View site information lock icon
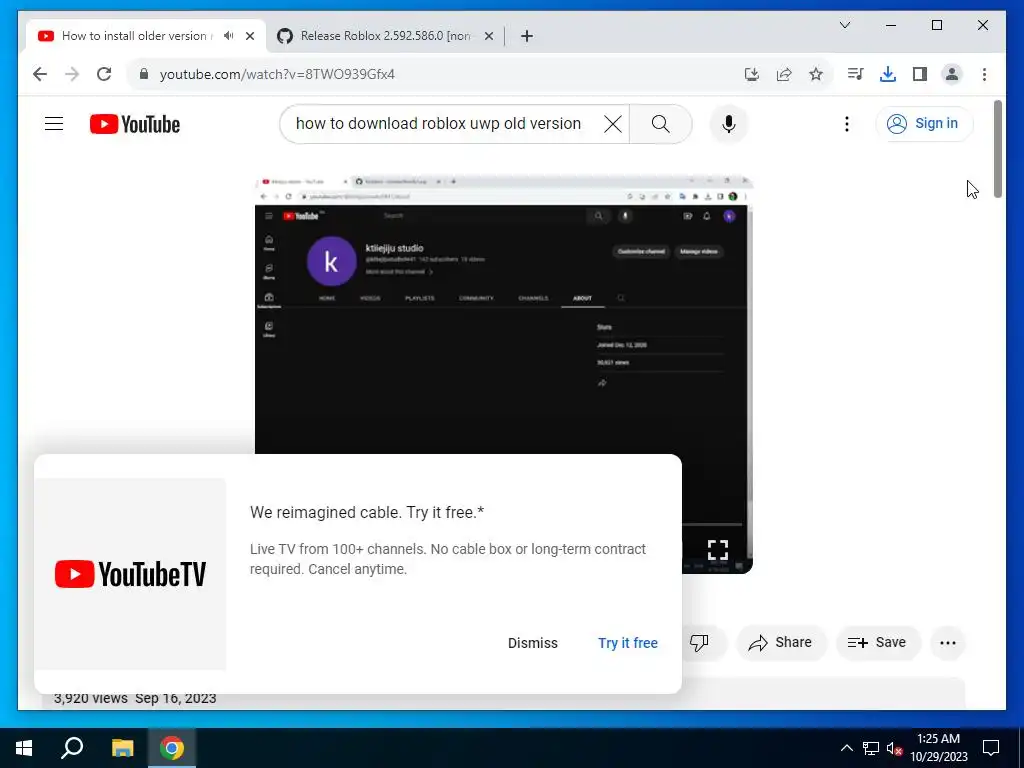Screen dimensions: 1024x768 144,74
